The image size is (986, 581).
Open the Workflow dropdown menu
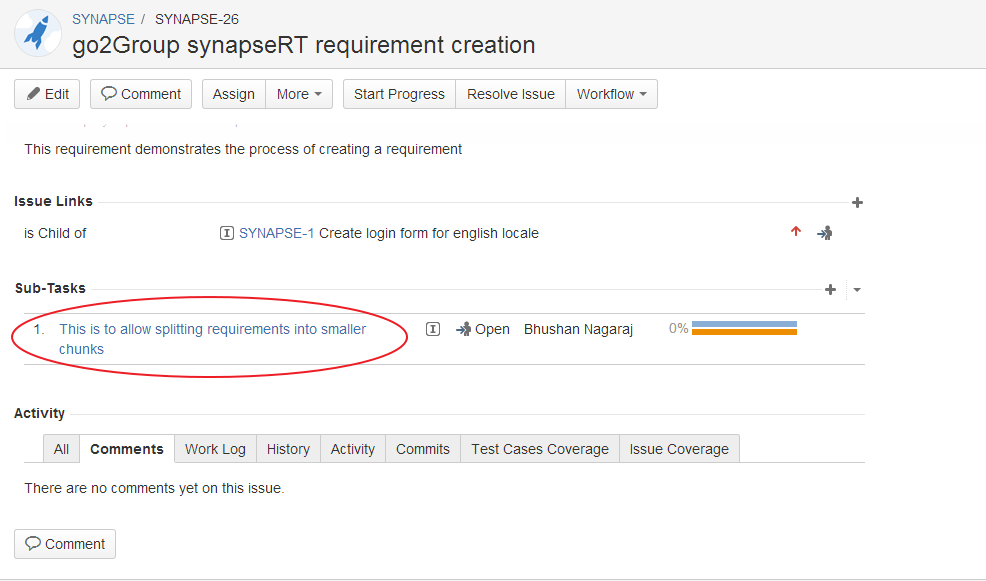pyautogui.click(x=611, y=94)
